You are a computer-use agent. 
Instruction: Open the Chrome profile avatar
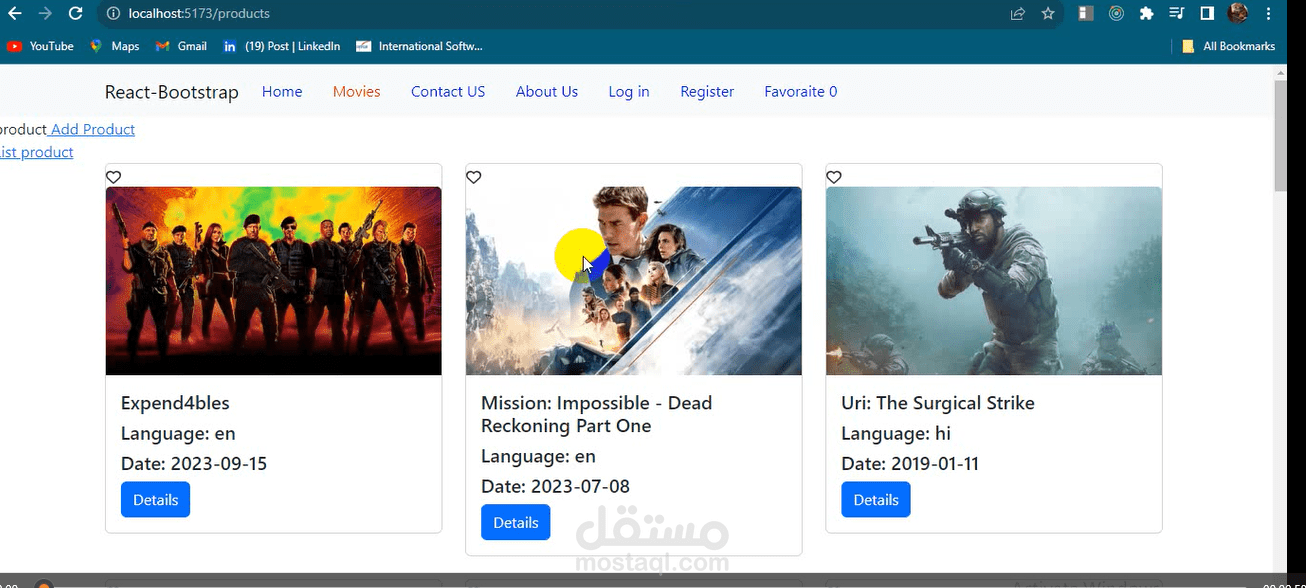(1238, 14)
